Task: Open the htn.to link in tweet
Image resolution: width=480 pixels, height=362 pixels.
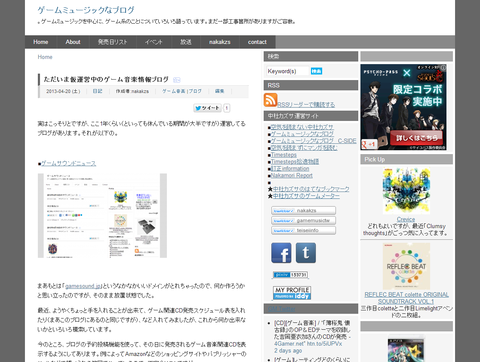Action: point(324,344)
